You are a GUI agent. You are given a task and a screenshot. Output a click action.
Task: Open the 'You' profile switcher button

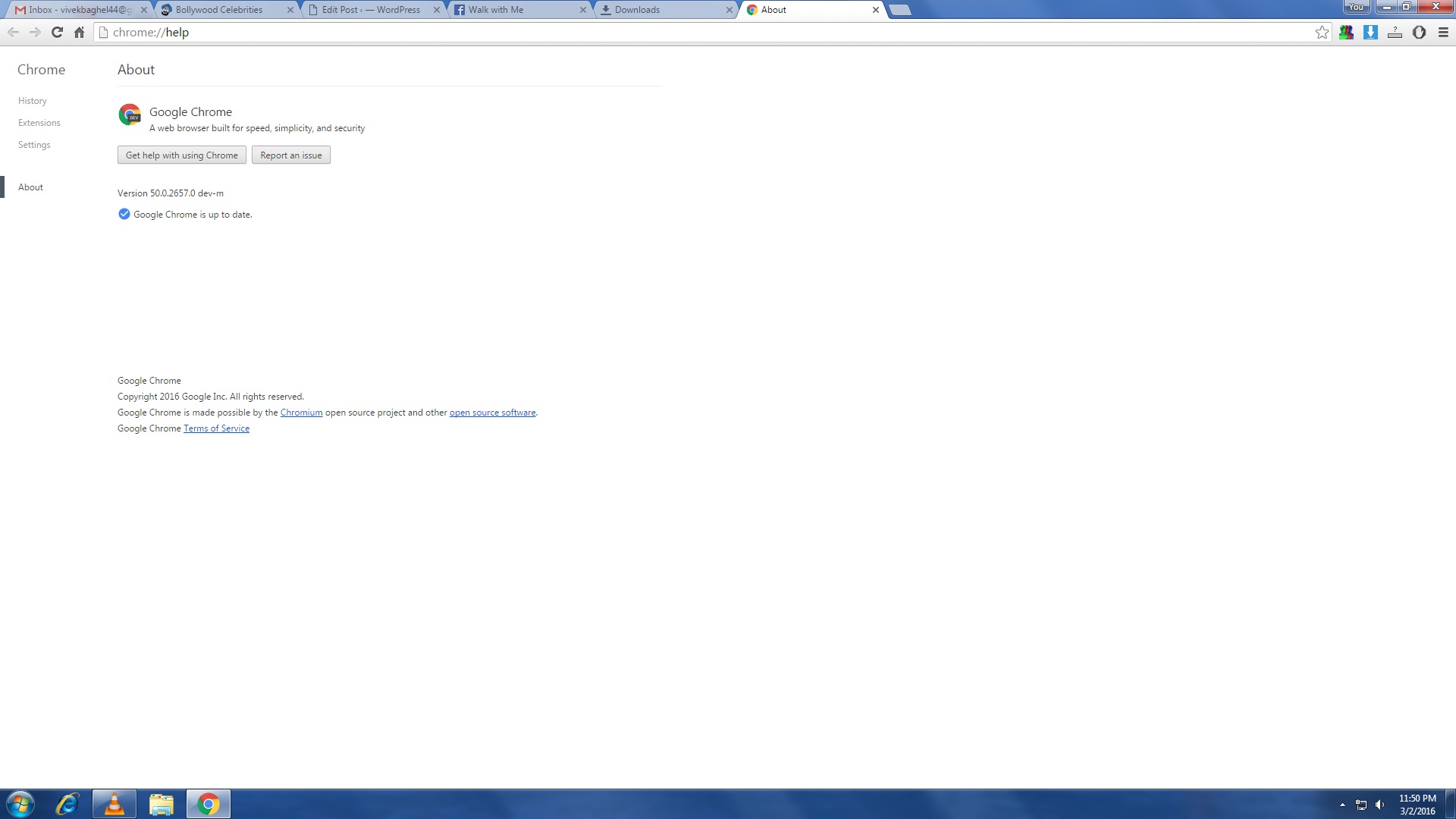(1356, 7)
